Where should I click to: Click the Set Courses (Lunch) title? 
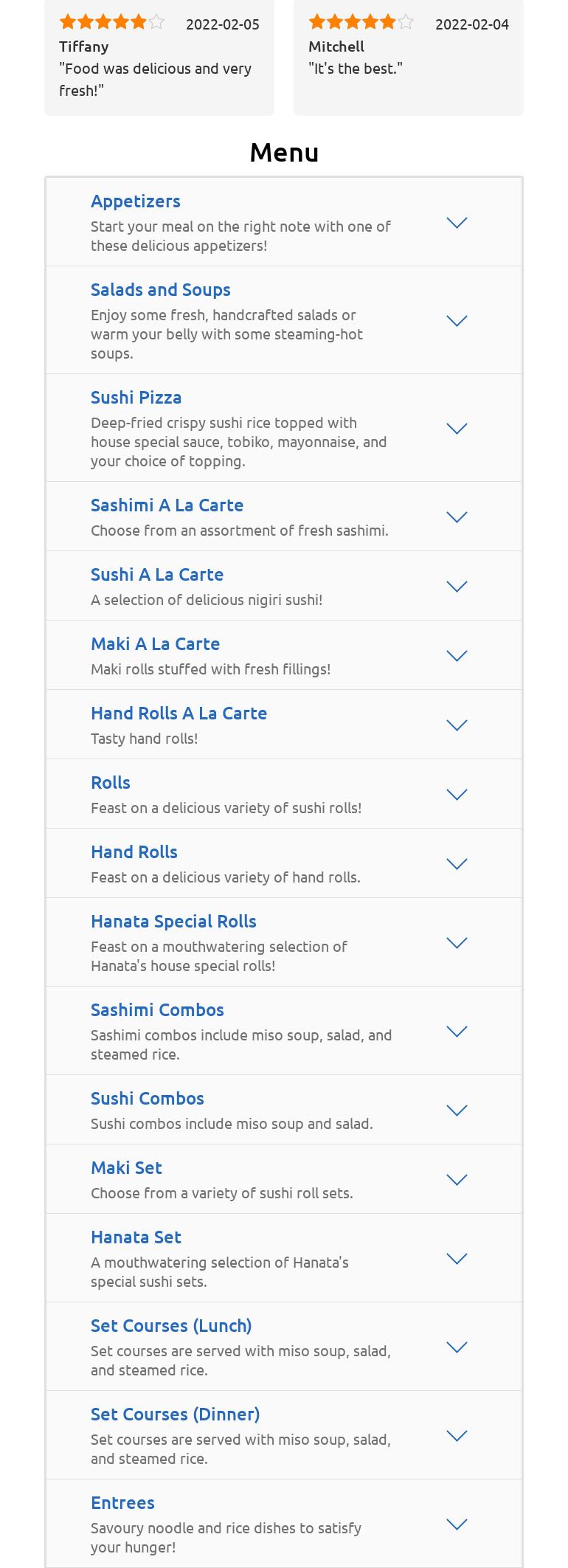coord(171,1326)
